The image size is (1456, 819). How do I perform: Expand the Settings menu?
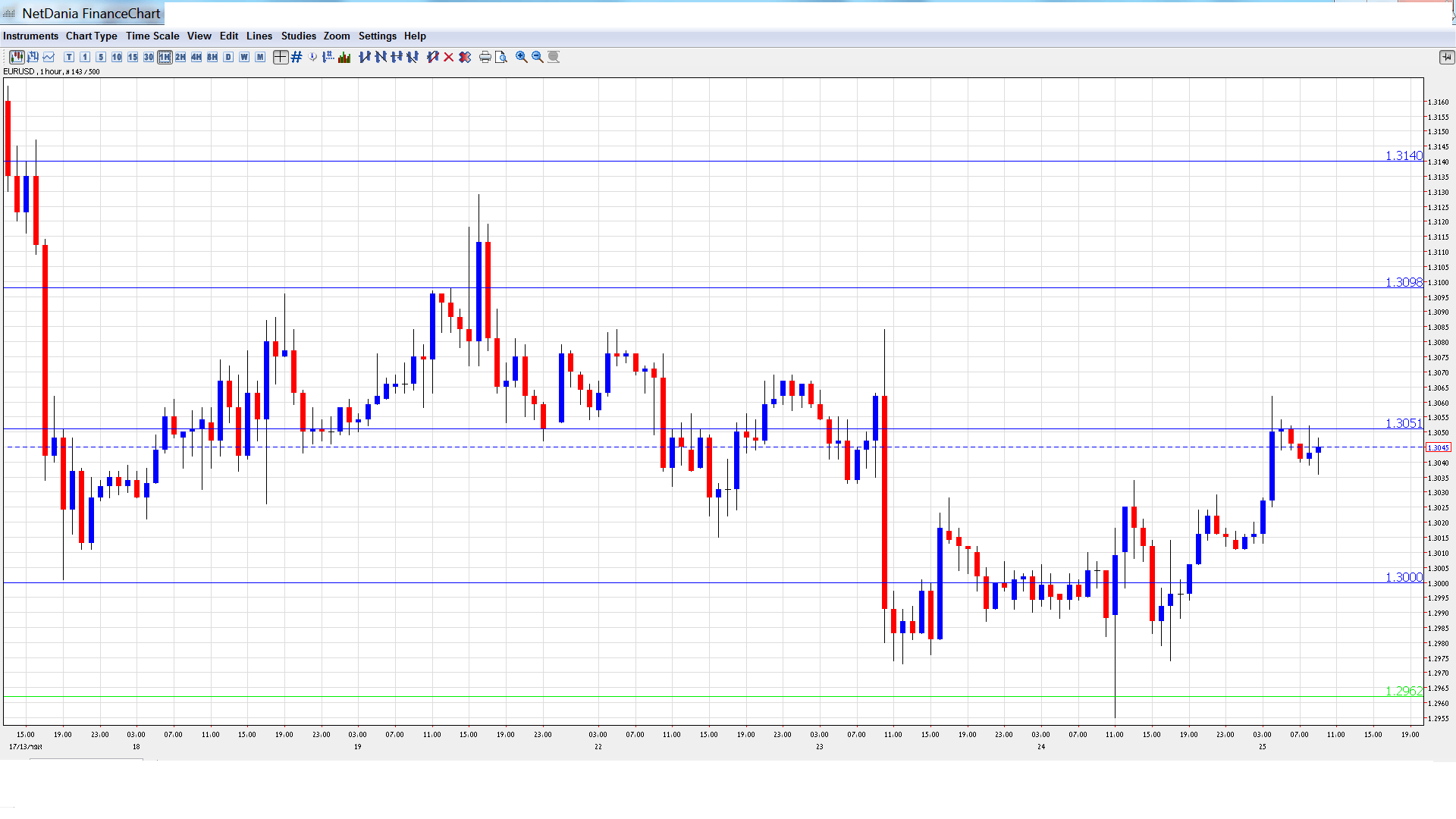click(377, 36)
